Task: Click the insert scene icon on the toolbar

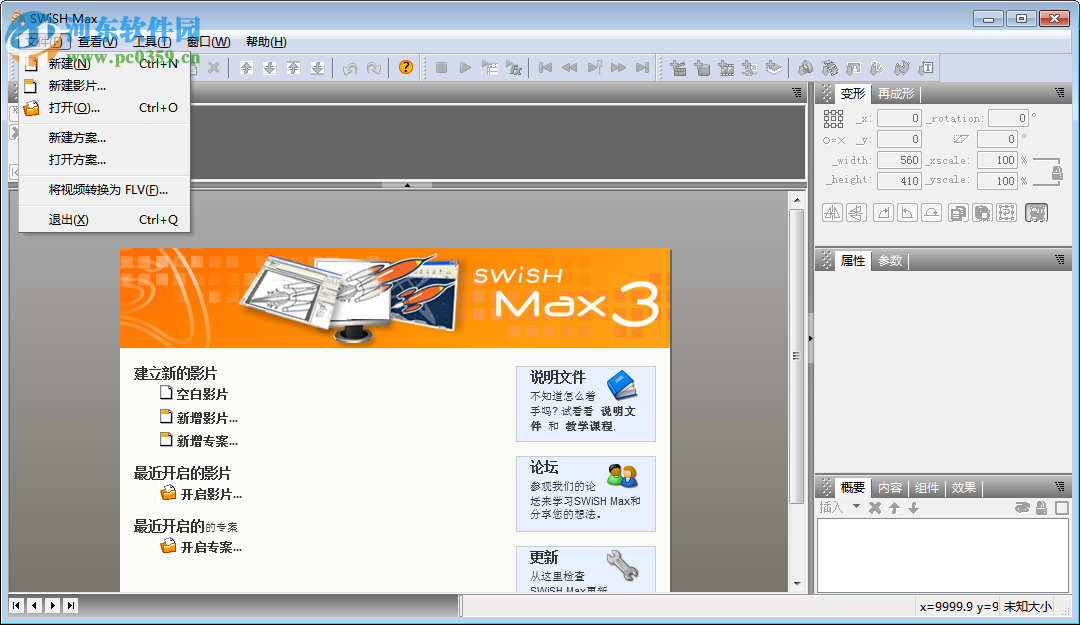Action: click(x=679, y=67)
